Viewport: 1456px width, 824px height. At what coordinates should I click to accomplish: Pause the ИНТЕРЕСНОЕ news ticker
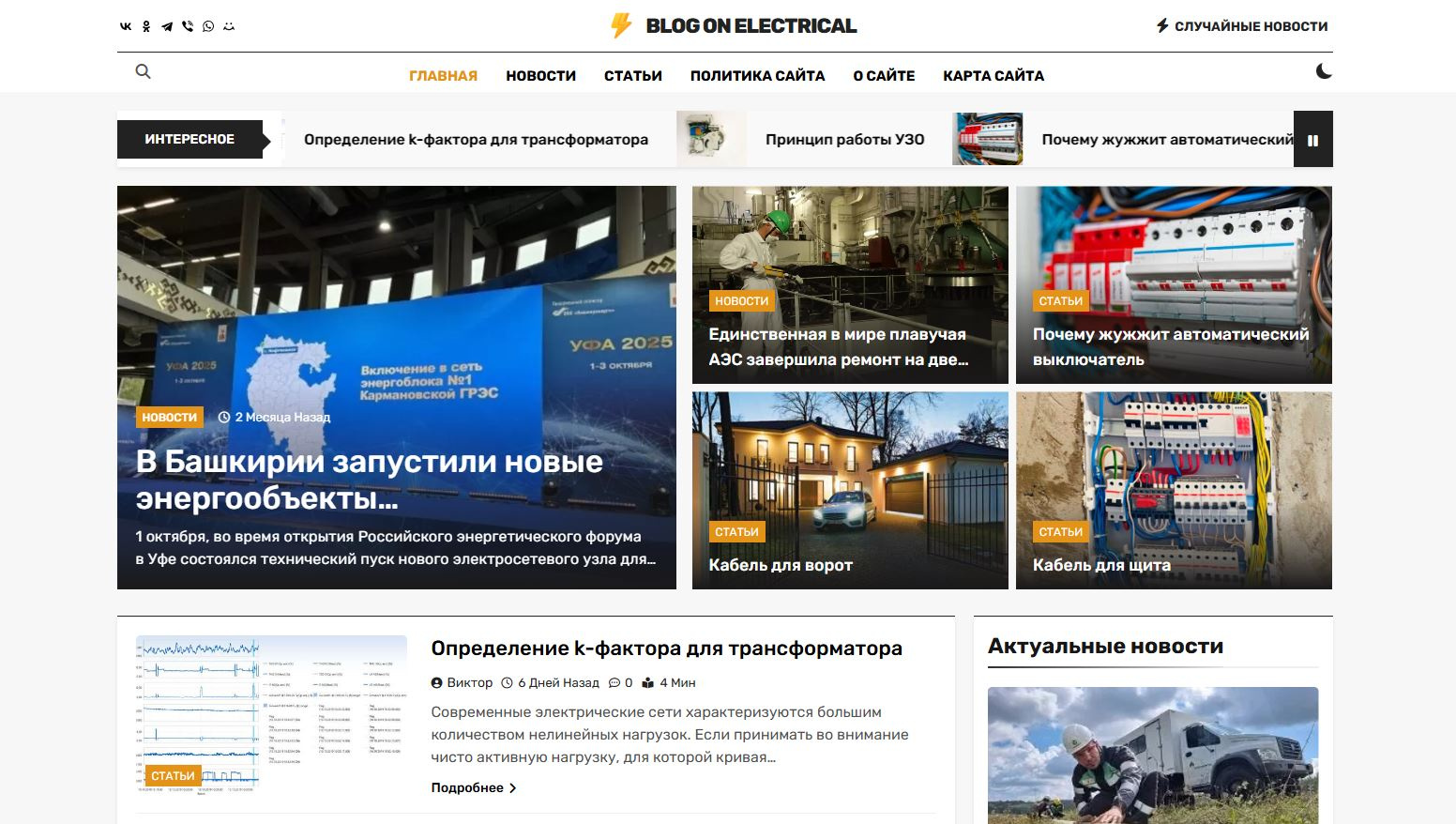[1312, 140]
